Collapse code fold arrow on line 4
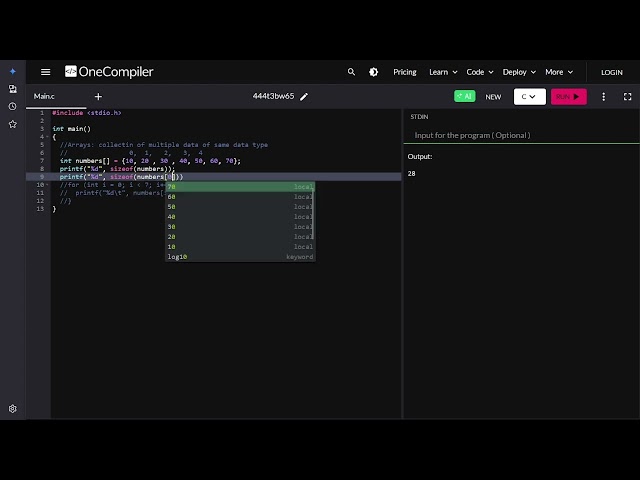 coord(47,137)
